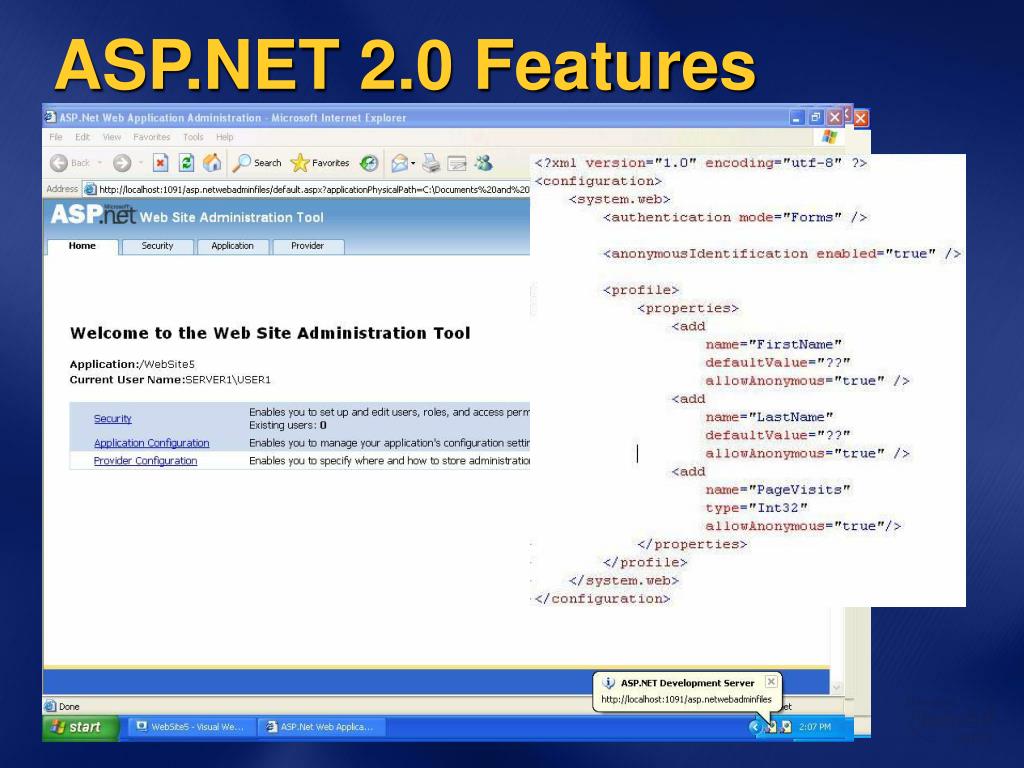Screen dimensions: 1024x768
Task: Expand hidden tray icons with the chevron
Action: click(756, 727)
